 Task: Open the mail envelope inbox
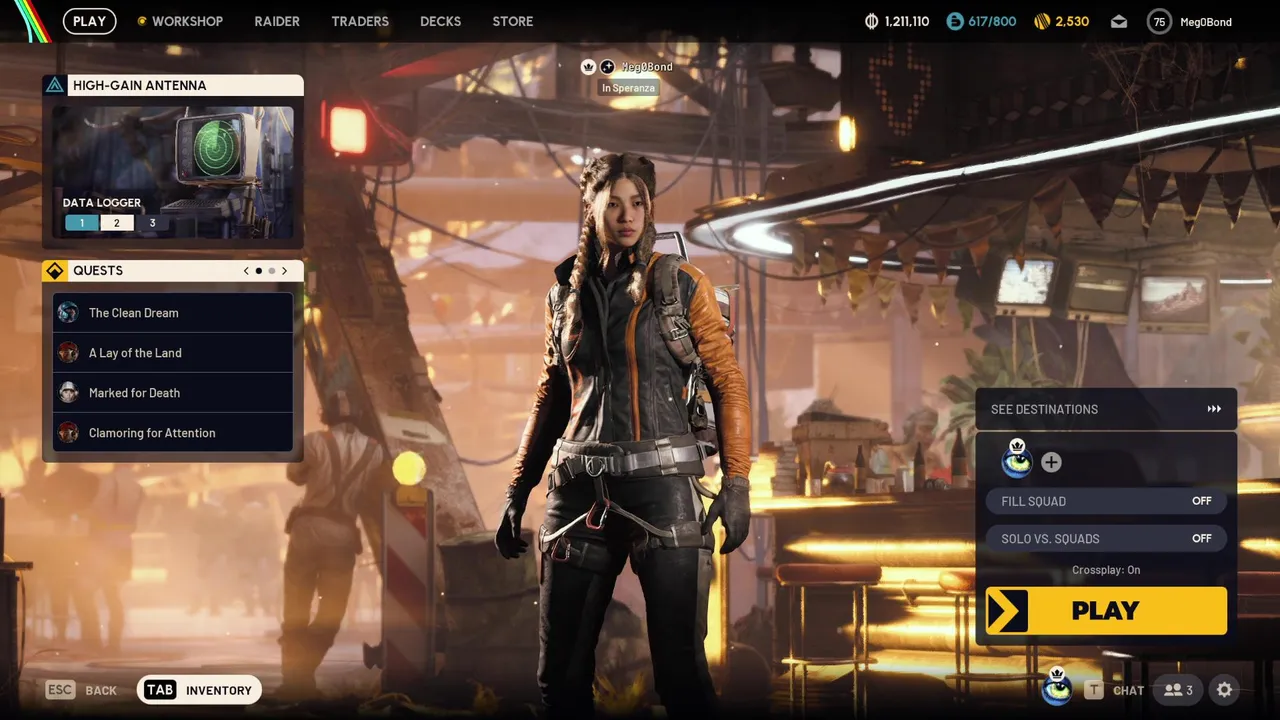point(1119,21)
